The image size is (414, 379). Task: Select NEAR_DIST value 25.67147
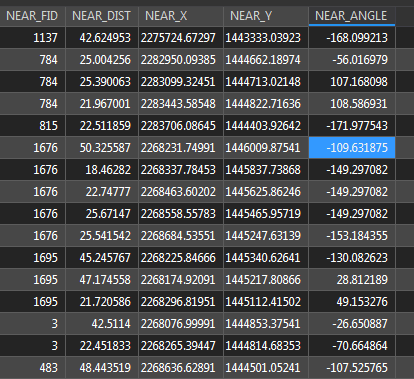[x=101, y=214]
